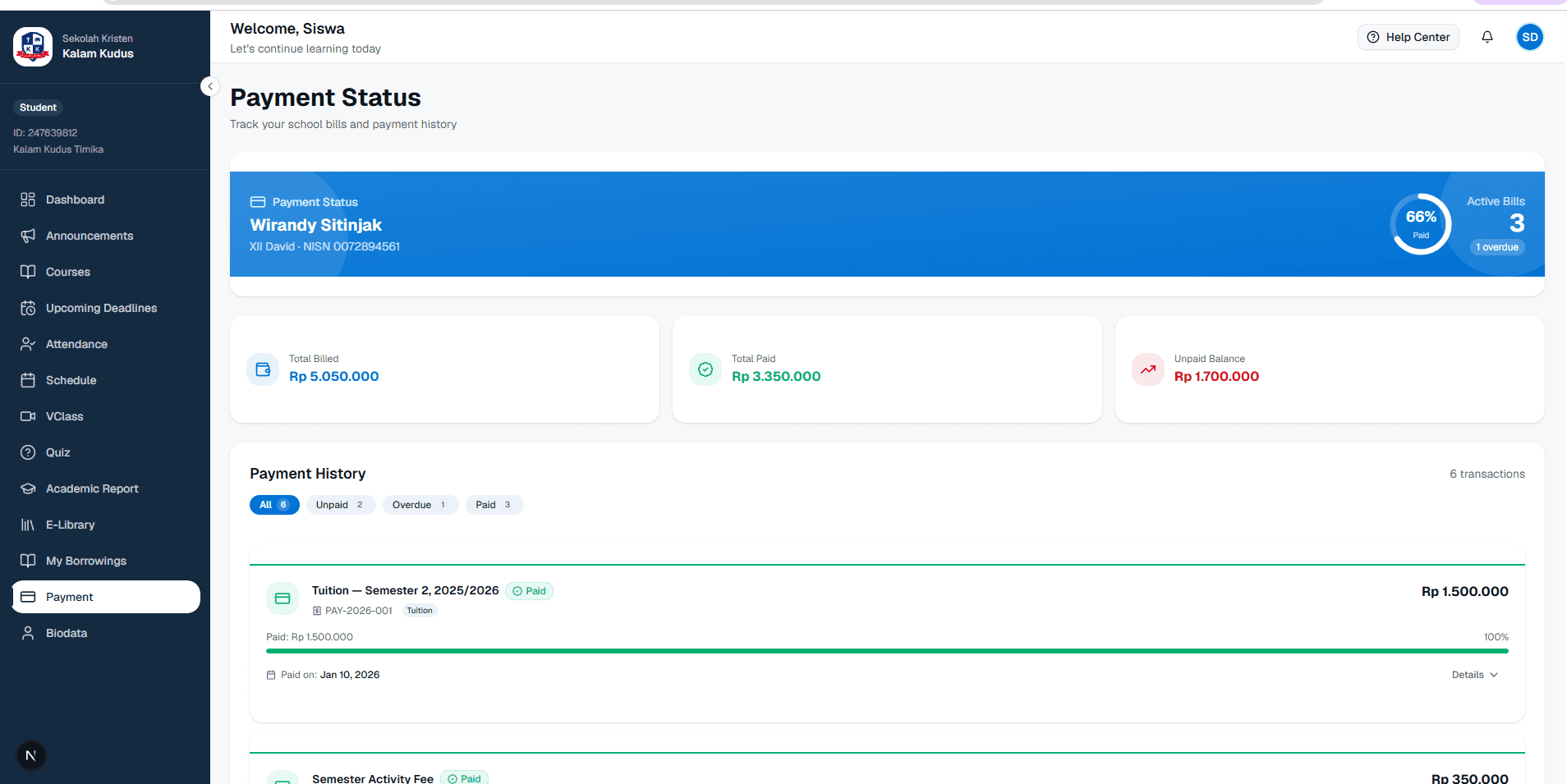1567x784 pixels.
Task: Click the Payment card icon in sidebar
Action: (x=28, y=597)
